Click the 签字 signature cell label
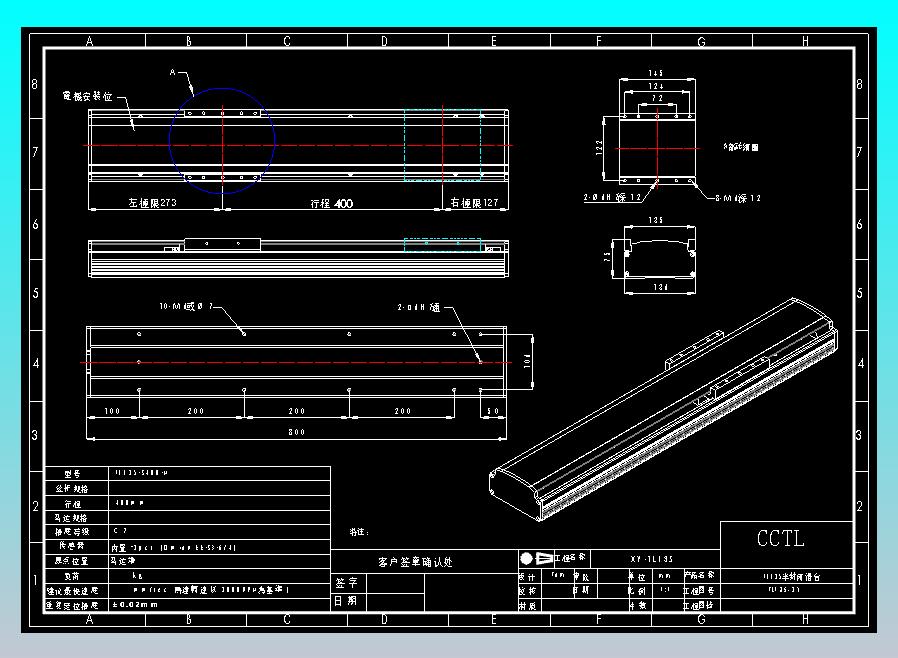The image size is (898, 658). pos(346,583)
